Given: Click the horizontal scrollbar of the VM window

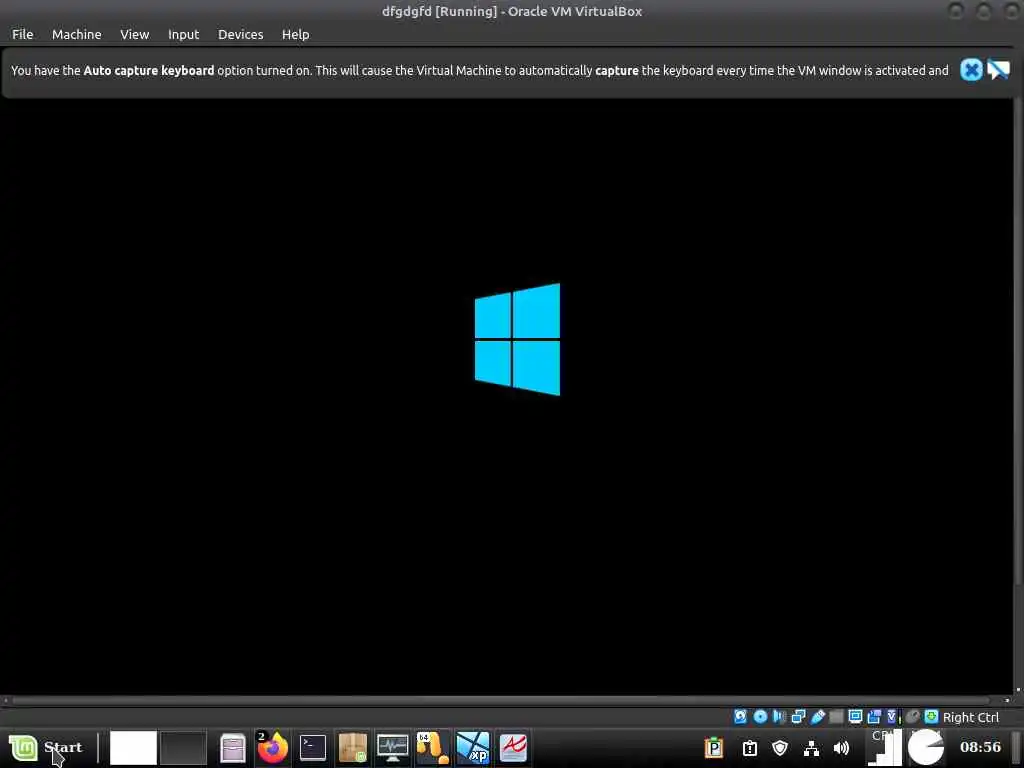Looking at the screenshot, I should point(501,700).
